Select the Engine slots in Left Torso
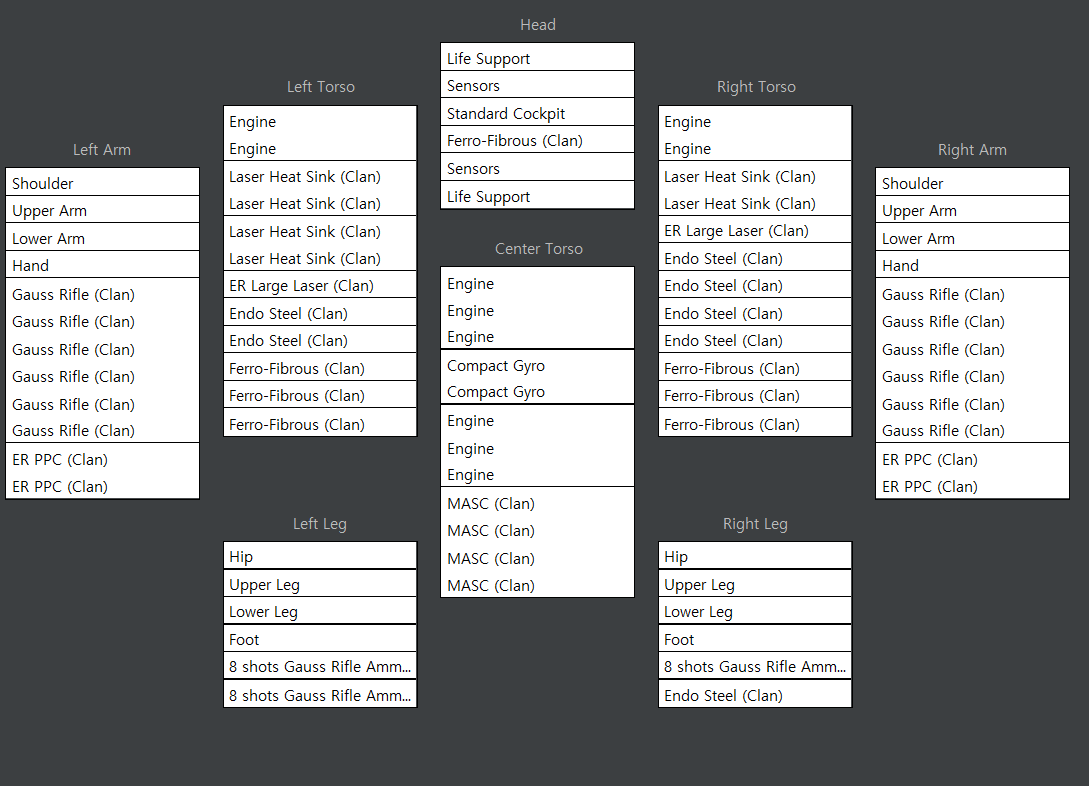The width and height of the screenshot is (1089, 786). [x=320, y=135]
